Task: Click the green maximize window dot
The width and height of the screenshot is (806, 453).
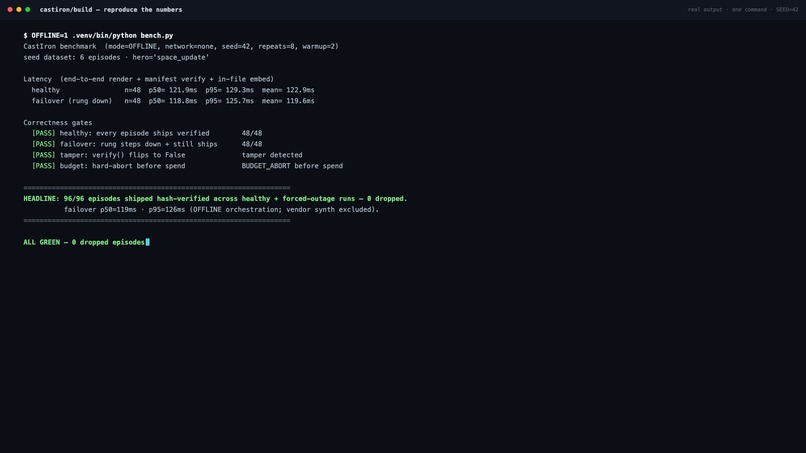Action: click(x=28, y=10)
